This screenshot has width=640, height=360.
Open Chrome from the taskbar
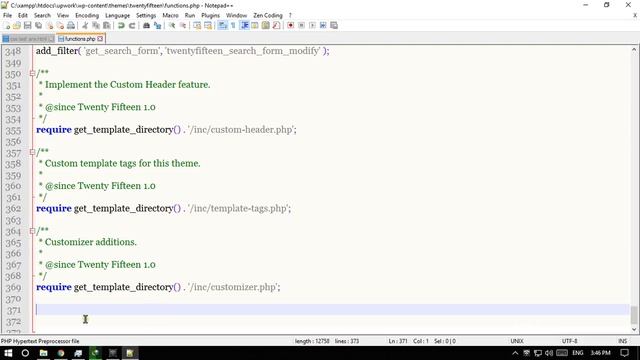(x=61, y=353)
